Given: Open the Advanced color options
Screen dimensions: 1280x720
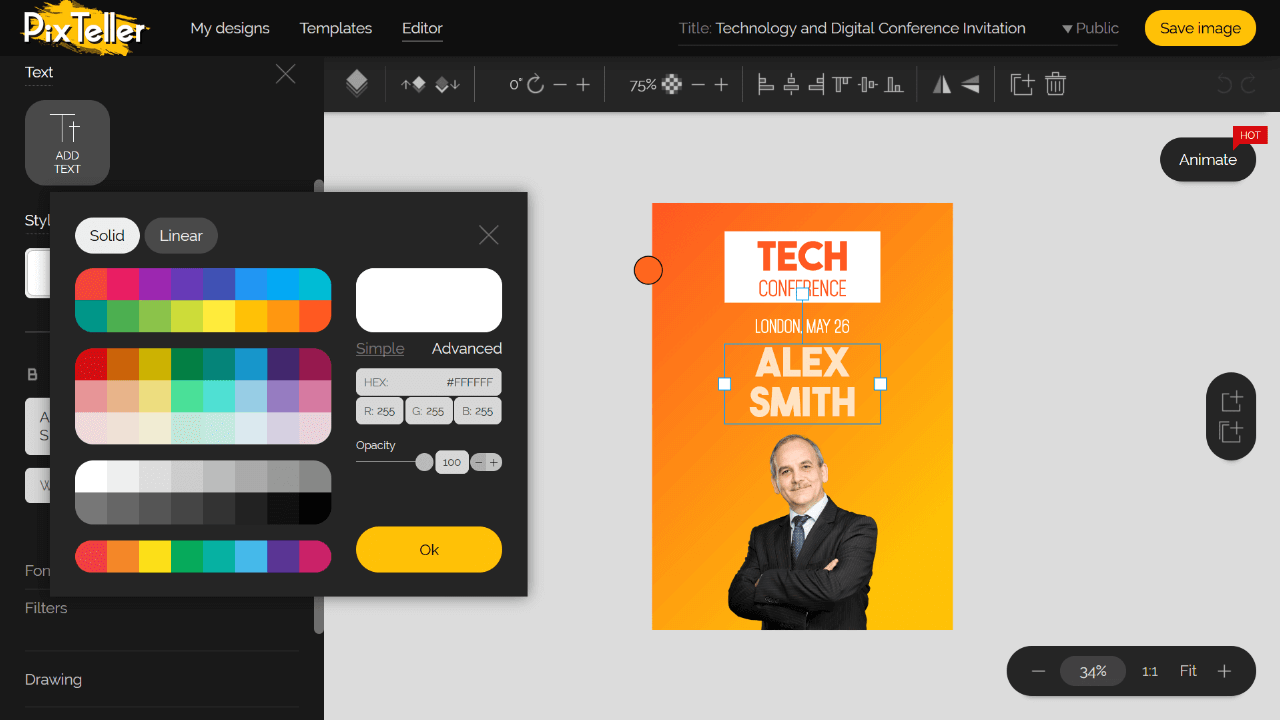Looking at the screenshot, I should (x=466, y=348).
